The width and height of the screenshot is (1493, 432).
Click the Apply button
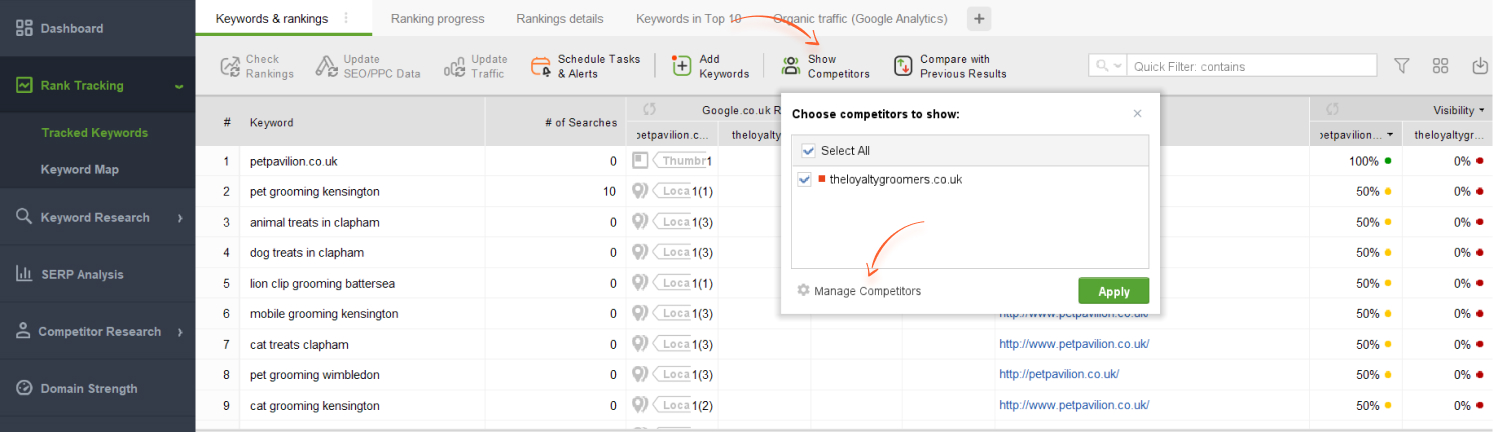tap(1114, 291)
